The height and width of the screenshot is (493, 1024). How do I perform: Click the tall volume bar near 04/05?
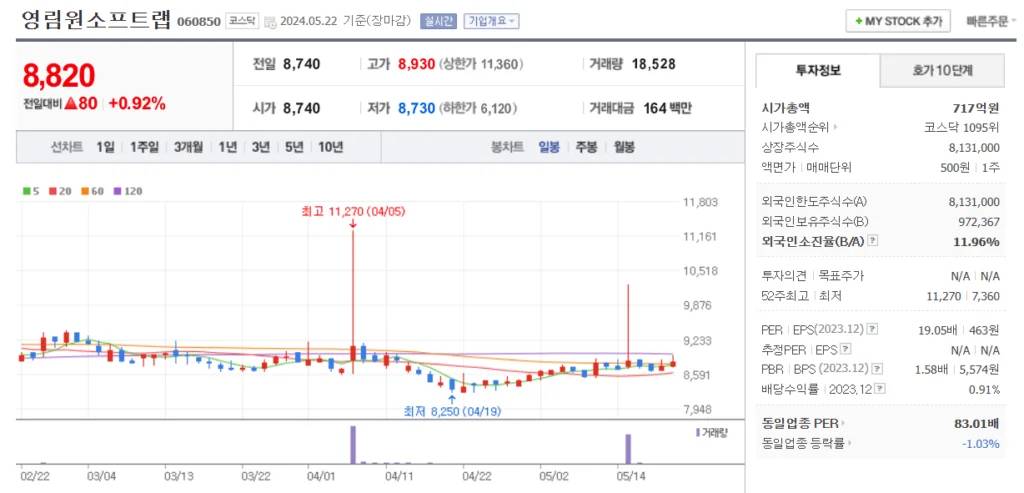point(353,445)
